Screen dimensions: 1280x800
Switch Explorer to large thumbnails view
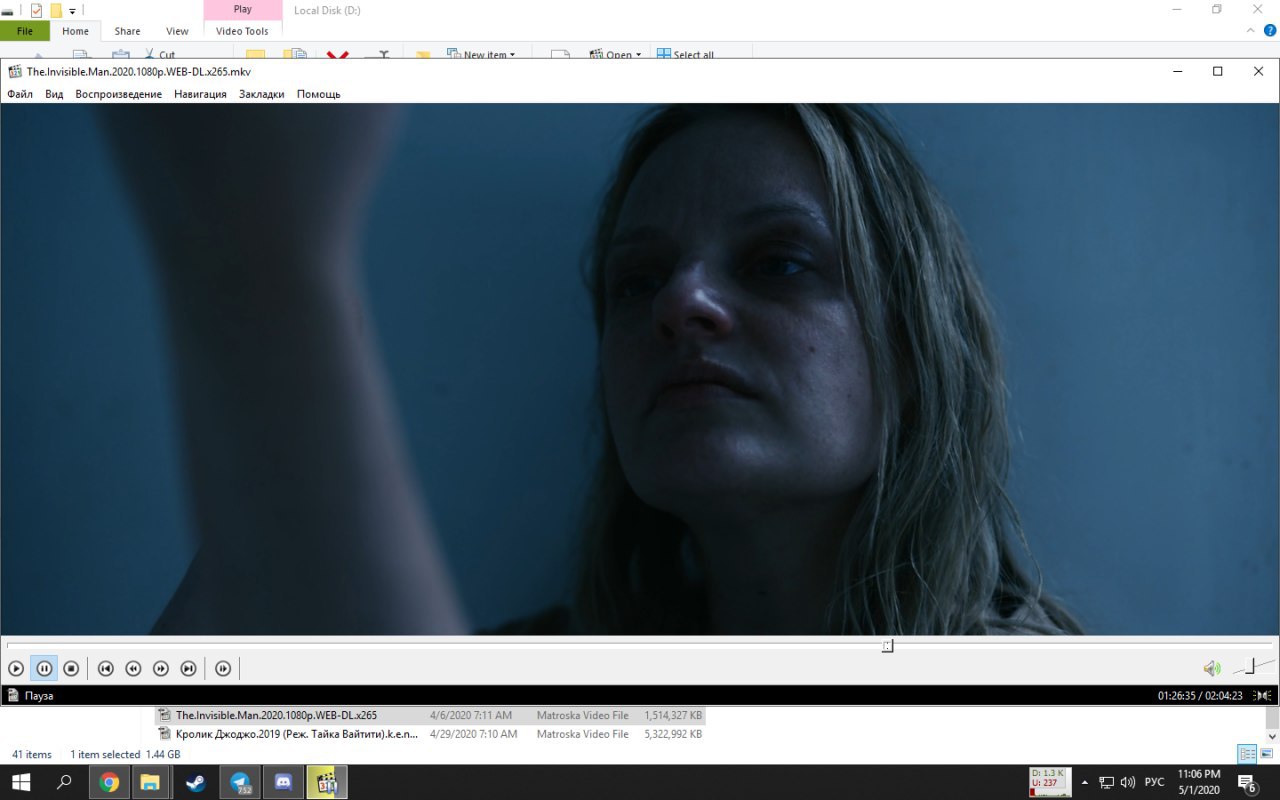click(1266, 754)
